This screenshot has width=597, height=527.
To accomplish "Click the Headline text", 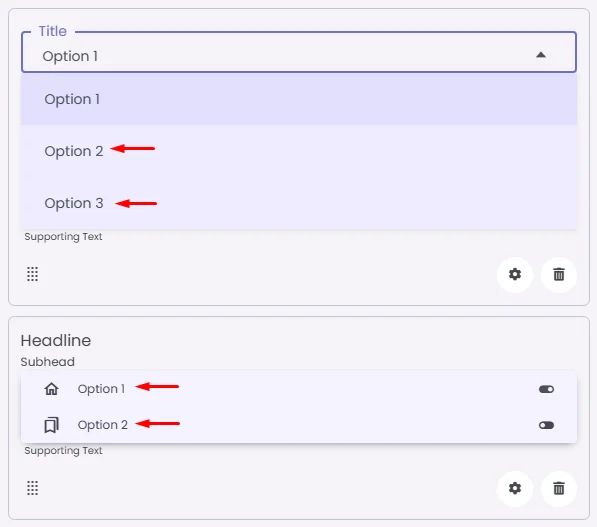I will point(56,340).
